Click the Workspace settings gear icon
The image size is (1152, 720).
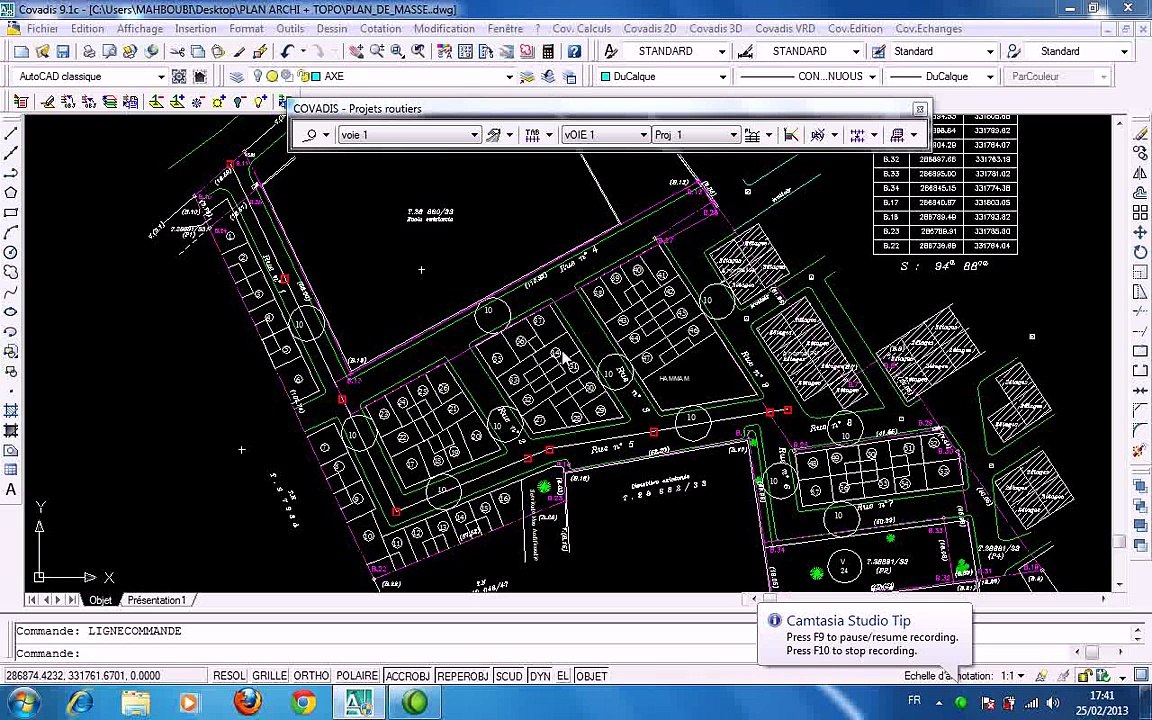179,76
